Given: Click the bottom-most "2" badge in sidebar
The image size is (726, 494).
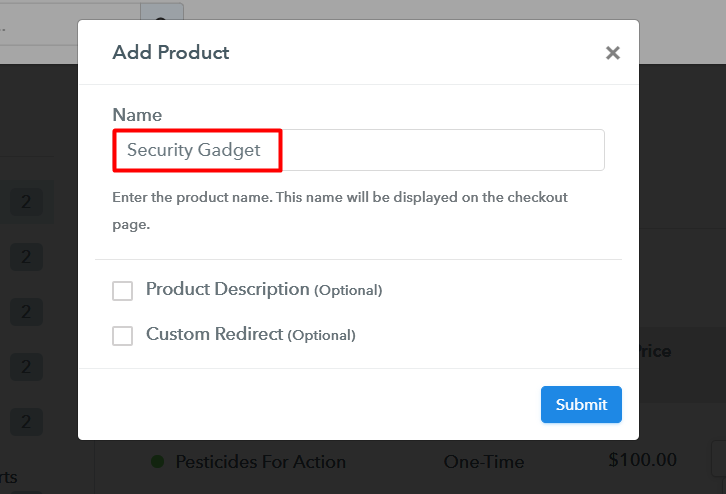Looking at the screenshot, I should pyautogui.click(x=25, y=422).
